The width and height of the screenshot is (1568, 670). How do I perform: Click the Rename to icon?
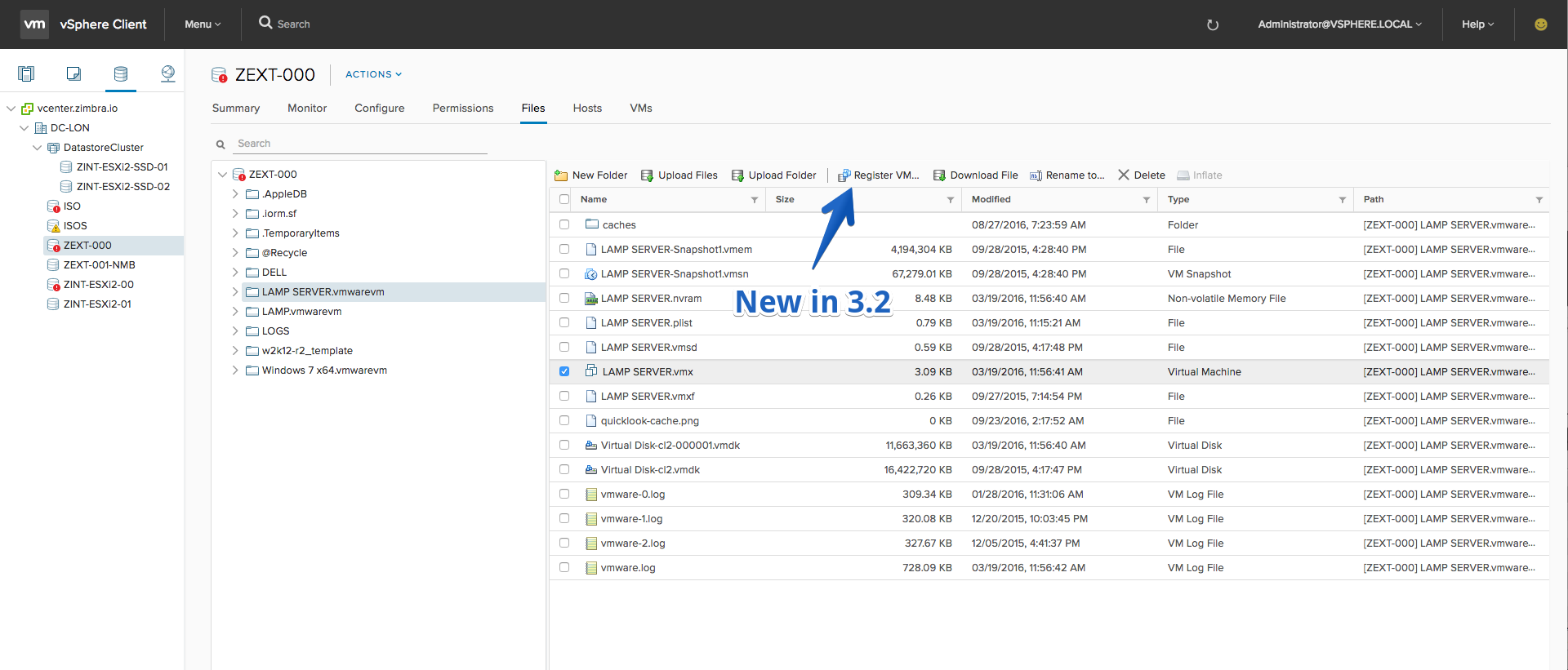(1036, 175)
